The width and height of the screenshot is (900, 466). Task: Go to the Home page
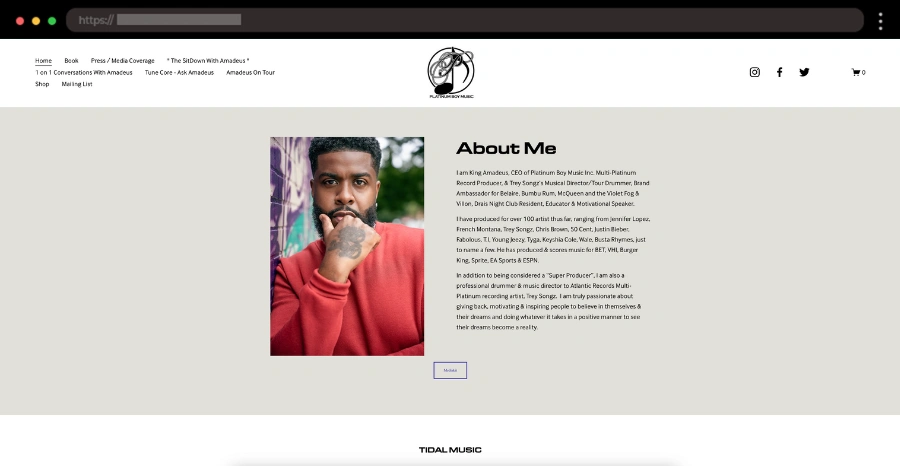pos(43,61)
